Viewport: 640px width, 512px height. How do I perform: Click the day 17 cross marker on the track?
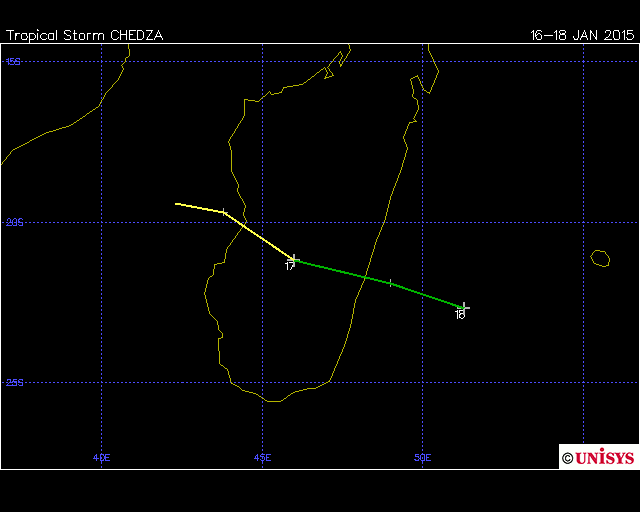point(293,259)
